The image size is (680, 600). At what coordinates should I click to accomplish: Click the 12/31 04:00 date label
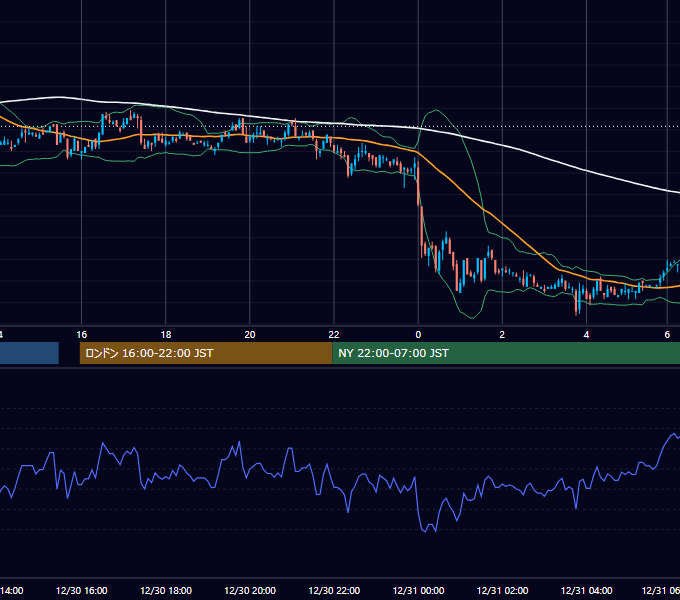coord(586,590)
